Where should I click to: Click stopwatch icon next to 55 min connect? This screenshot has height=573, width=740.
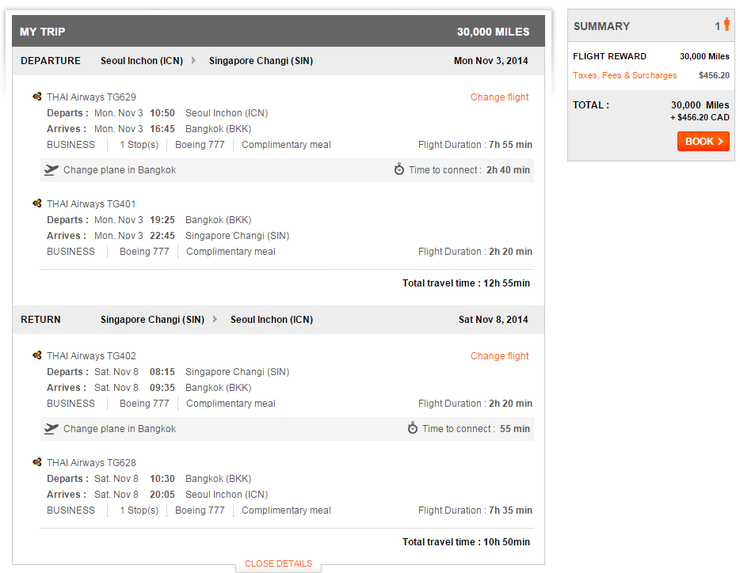[x=413, y=429]
